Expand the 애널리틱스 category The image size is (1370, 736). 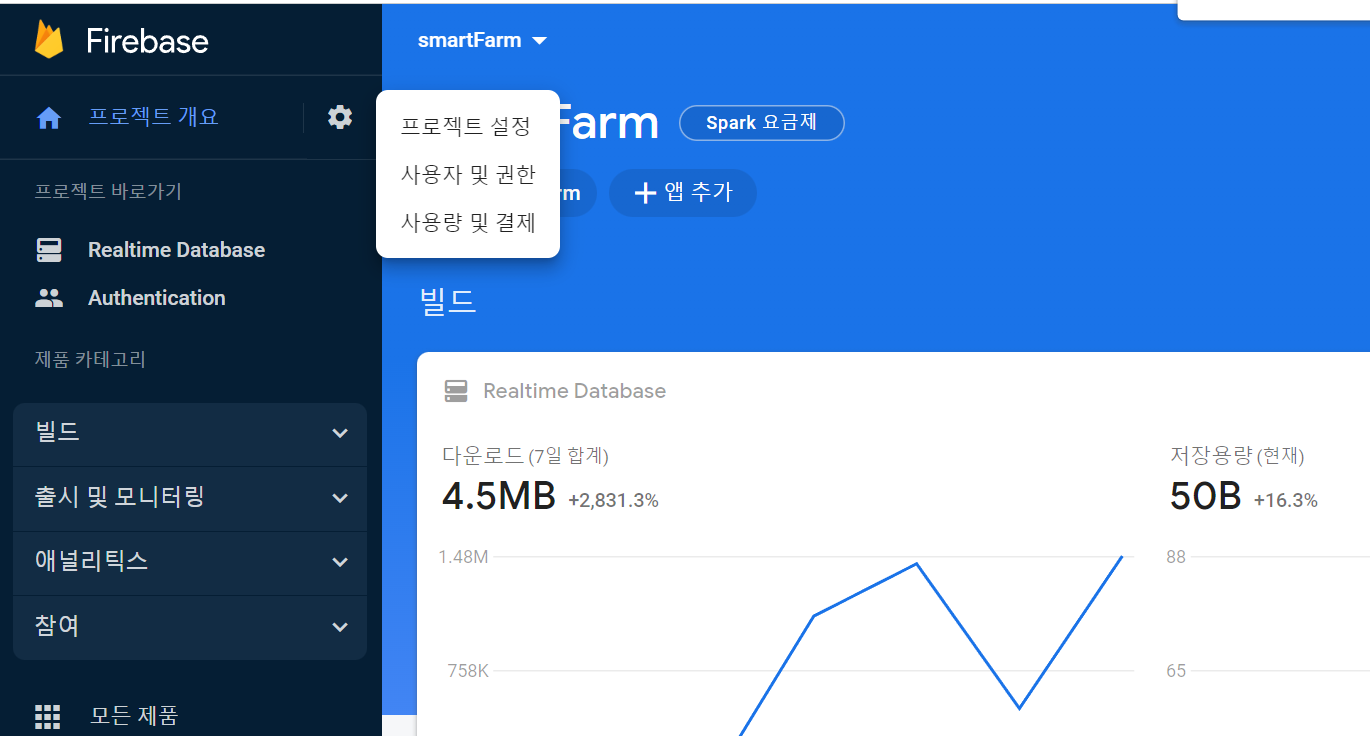click(x=190, y=561)
